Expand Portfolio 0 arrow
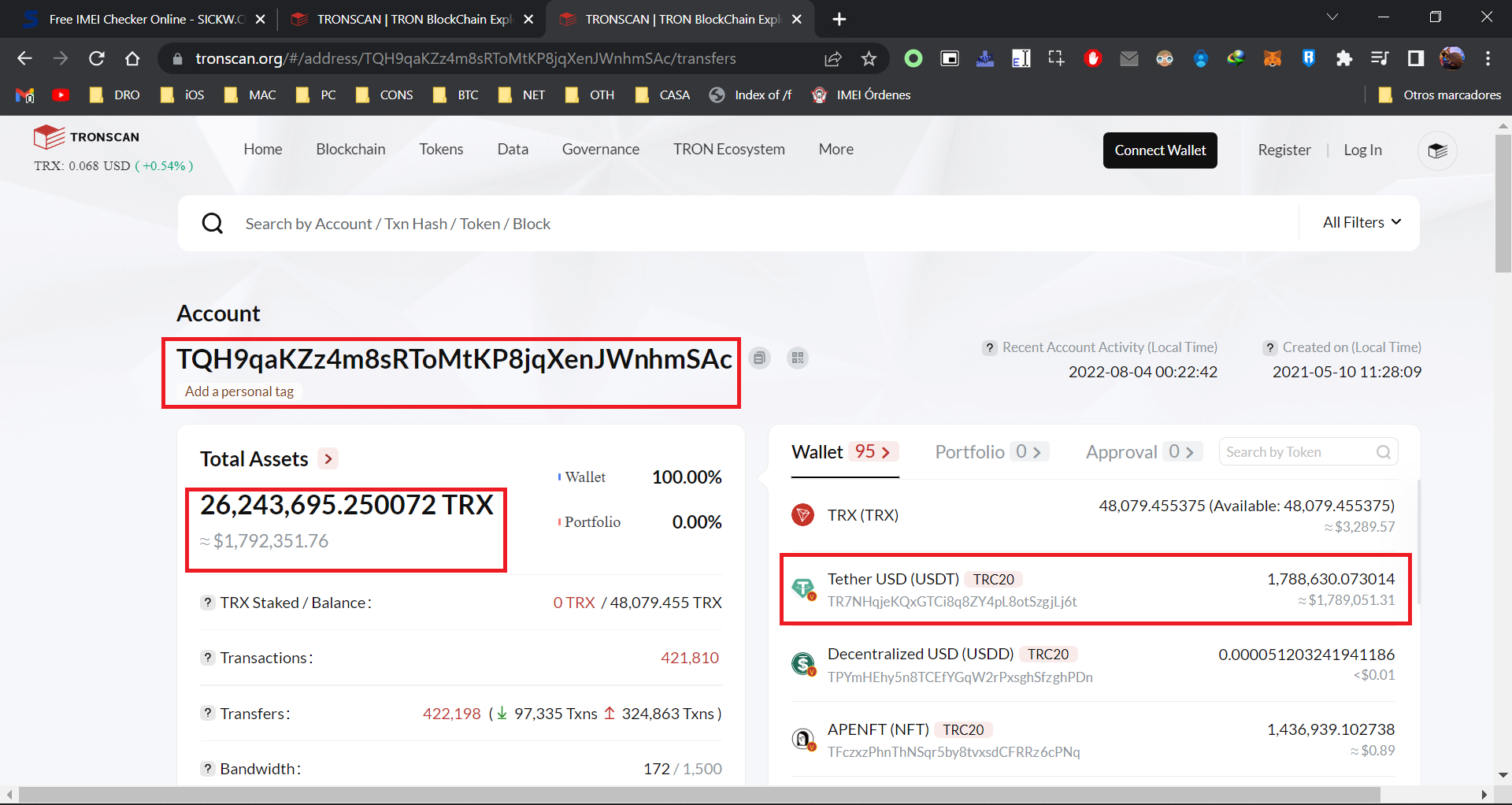The height and width of the screenshot is (805, 1512). click(x=1030, y=452)
